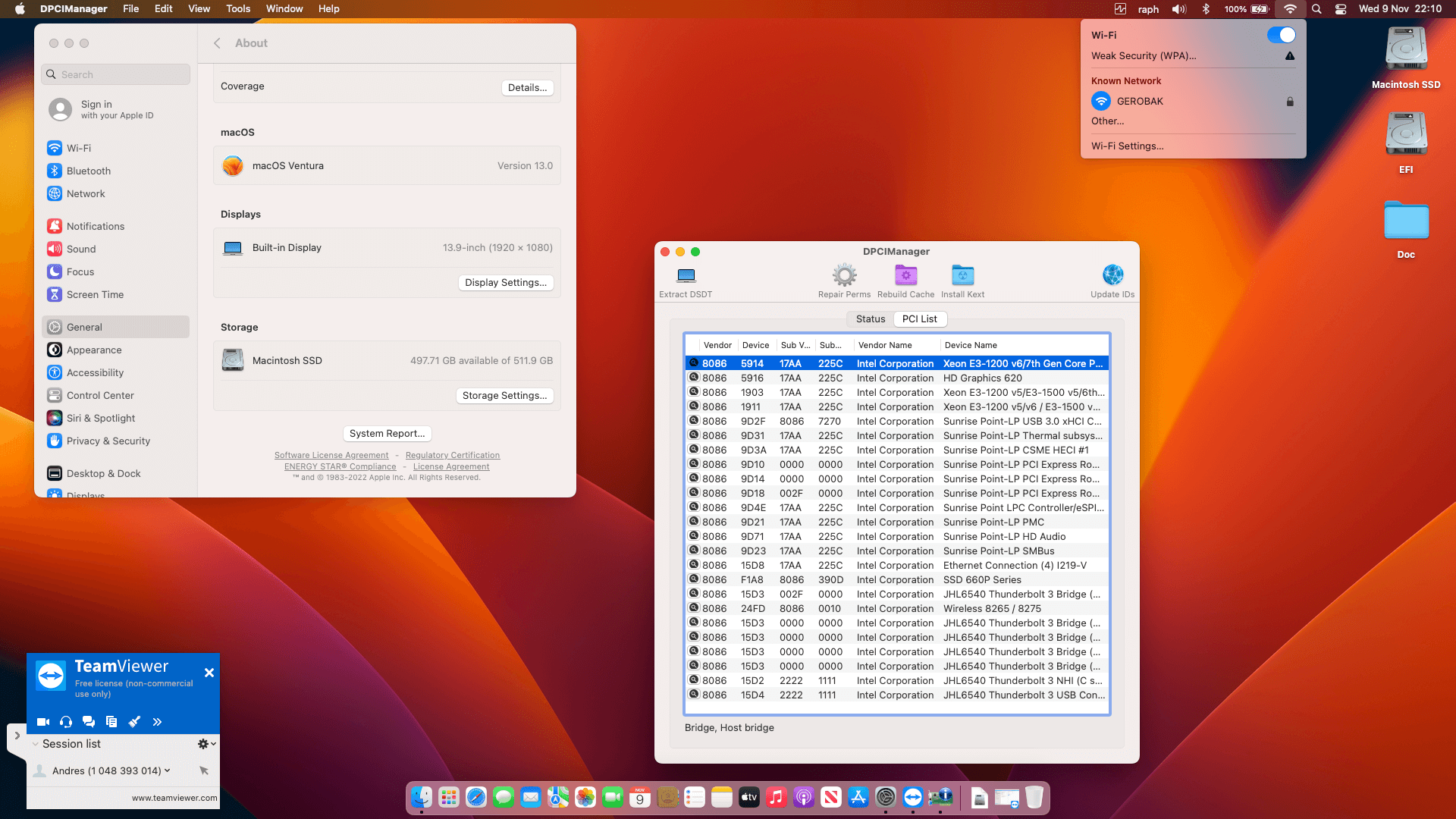Open Screen Time in sidebar
This screenshot has height=819, width=1456.
coord(115,294)
